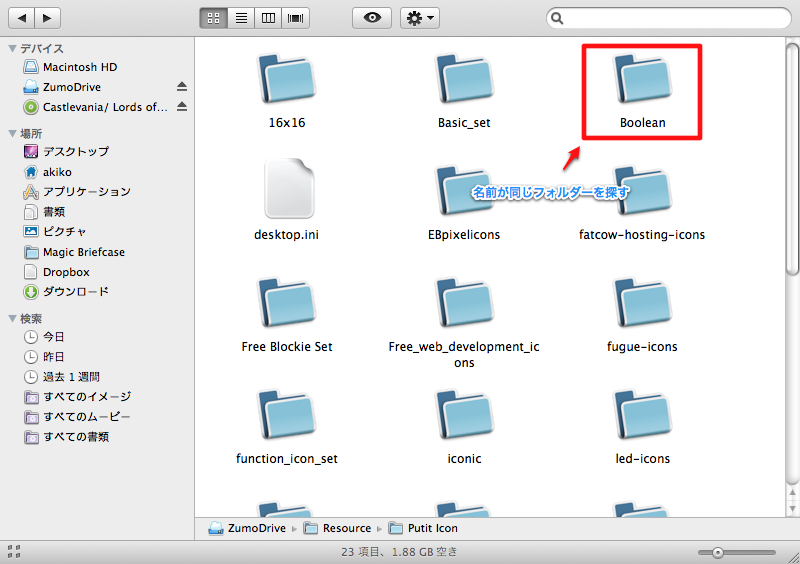This screenshot has width=800, height=564.
Task: Select the iconic folder icon
Action: point(464,415)
